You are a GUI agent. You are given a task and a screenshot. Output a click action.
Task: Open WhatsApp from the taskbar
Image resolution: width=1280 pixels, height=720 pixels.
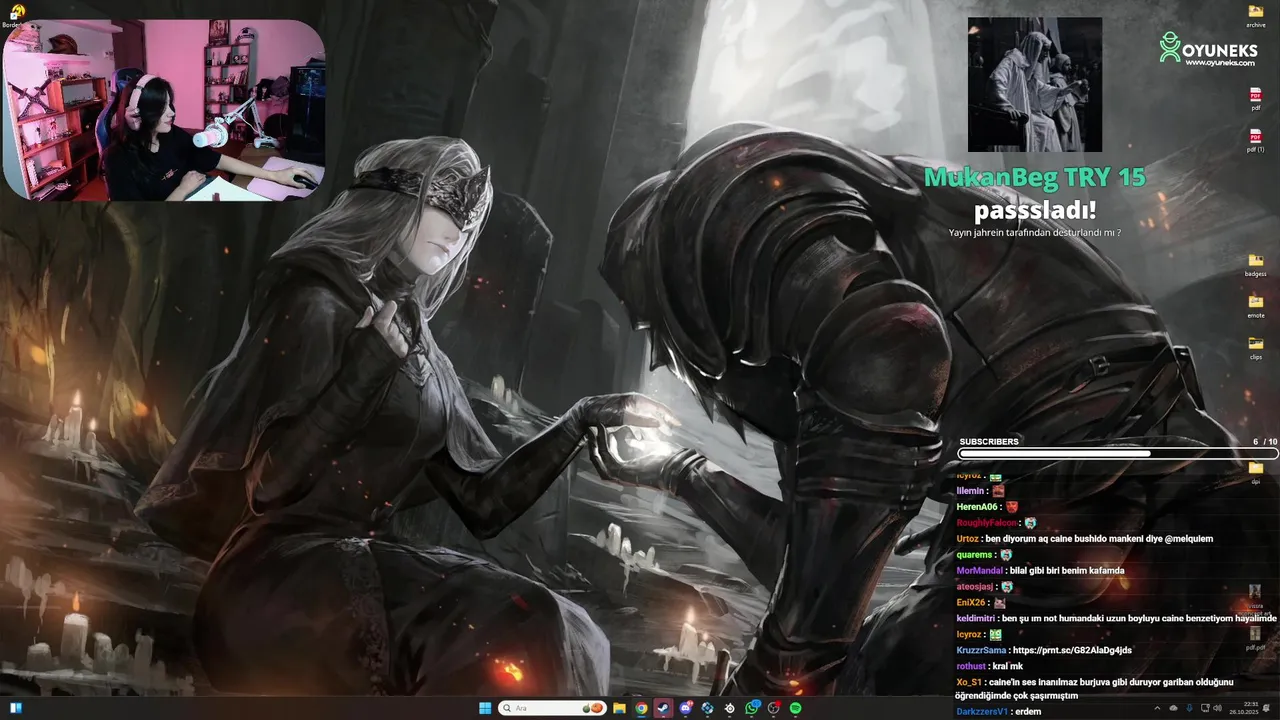(x=752, y=708)
